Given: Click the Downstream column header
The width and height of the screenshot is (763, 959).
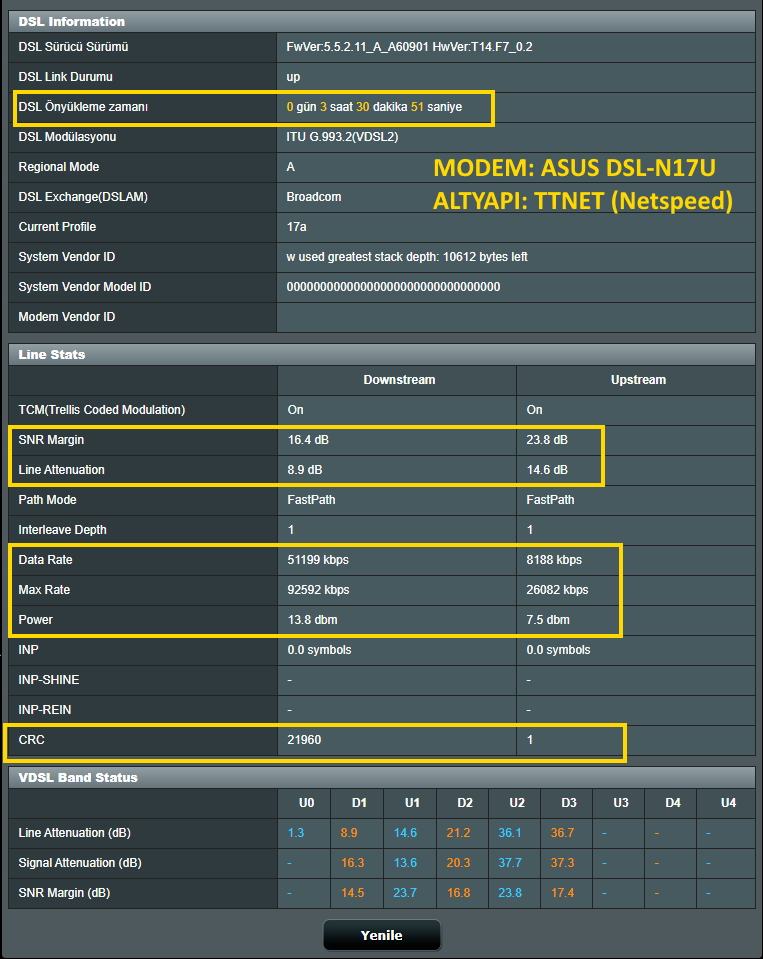Looking at the screenshot, I should [x=399, y=380].
